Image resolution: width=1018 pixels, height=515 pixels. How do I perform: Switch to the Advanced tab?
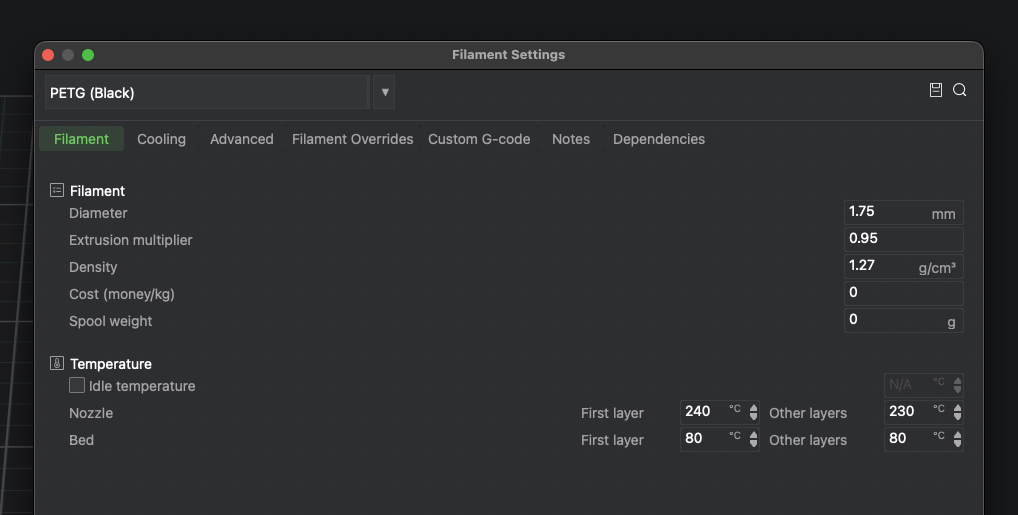point(242,139)
